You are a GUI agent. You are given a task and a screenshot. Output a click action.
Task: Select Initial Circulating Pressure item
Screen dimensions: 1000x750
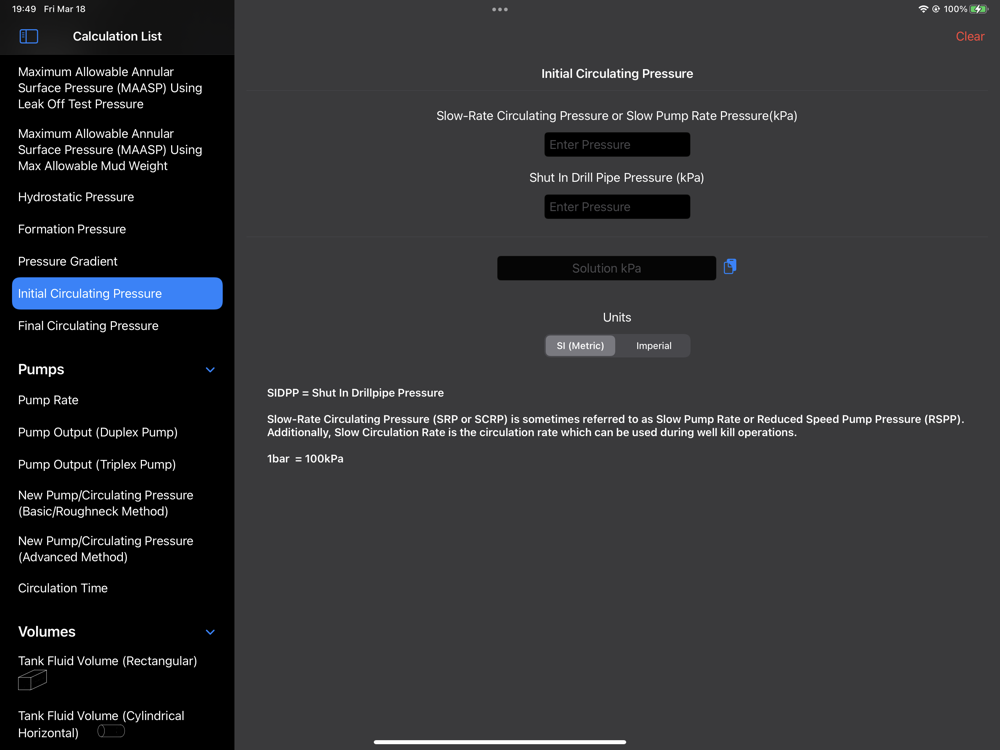click(x=117, y=293)
